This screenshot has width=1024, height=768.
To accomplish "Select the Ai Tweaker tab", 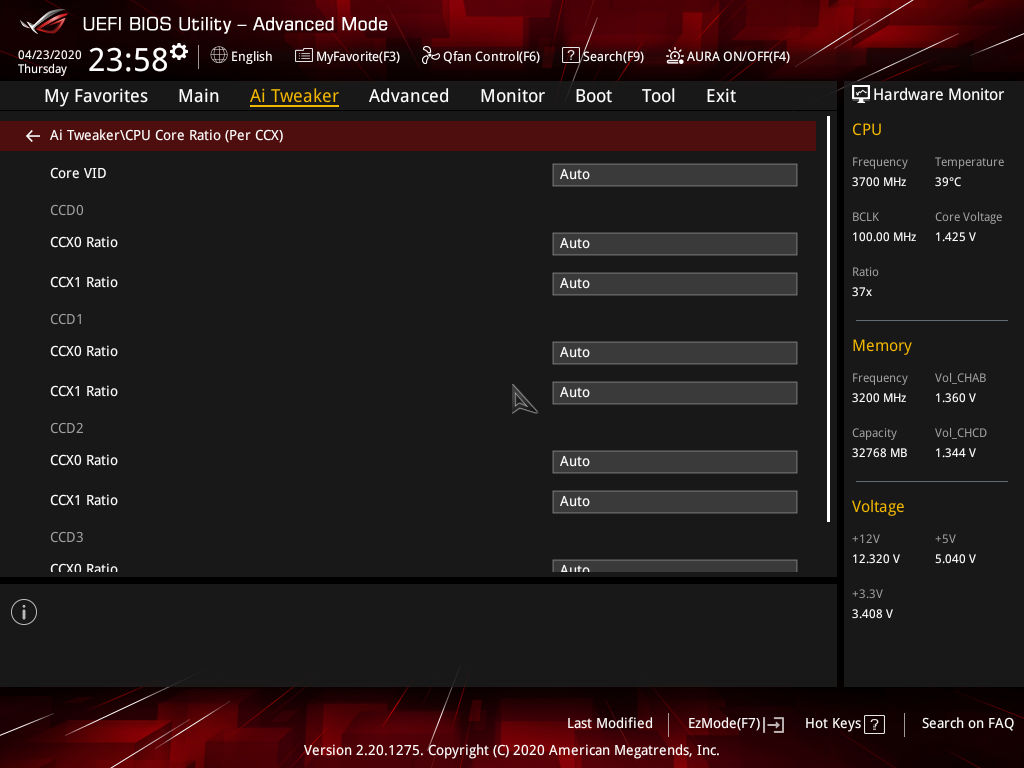I will coord(294,96).
